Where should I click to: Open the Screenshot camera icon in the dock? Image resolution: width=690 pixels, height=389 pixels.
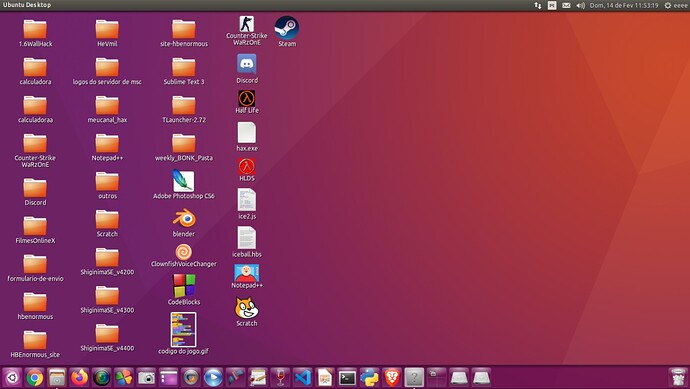[x=146, y=378]
